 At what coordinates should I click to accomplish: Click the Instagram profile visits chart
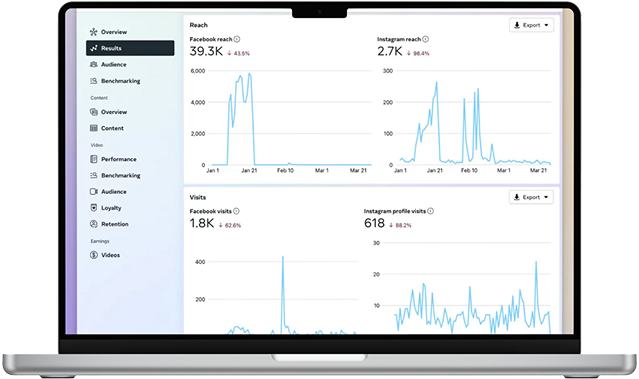(x=462, y=287)
